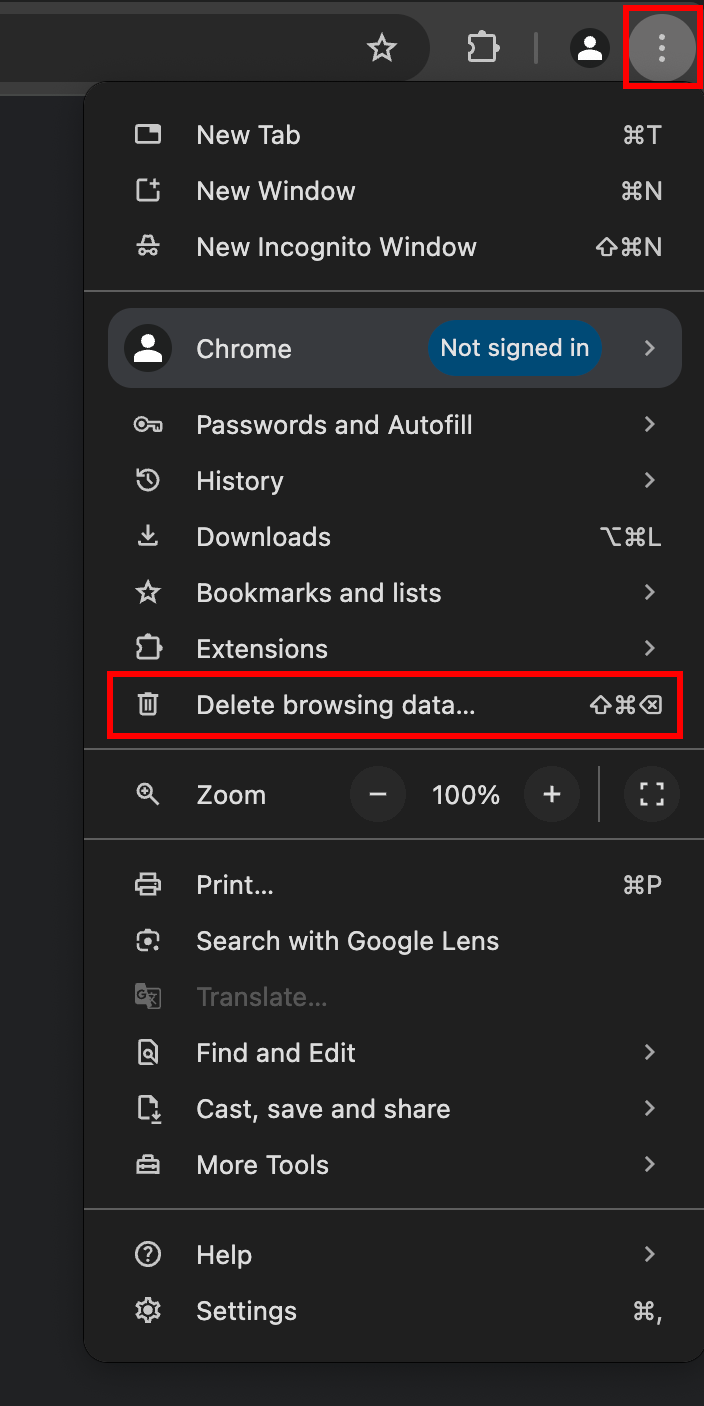Click the Settings gear icon
Screen dimensions: 704x1406
point(148,1311)
